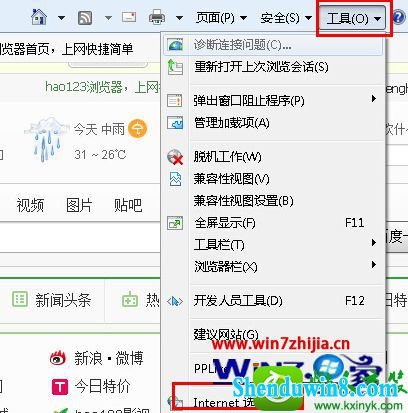Toggle 脱机工作(W) offline mode
The image size is (408, 413).
[273, 157]
